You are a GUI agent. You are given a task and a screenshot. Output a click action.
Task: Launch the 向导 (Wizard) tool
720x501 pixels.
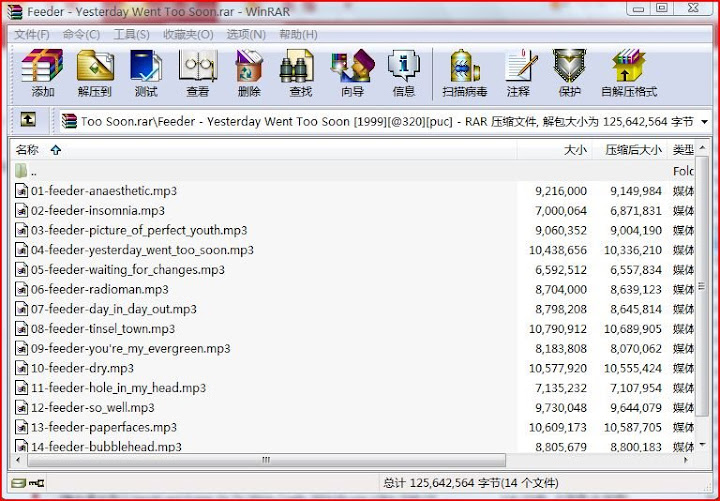tap(352, 73)
